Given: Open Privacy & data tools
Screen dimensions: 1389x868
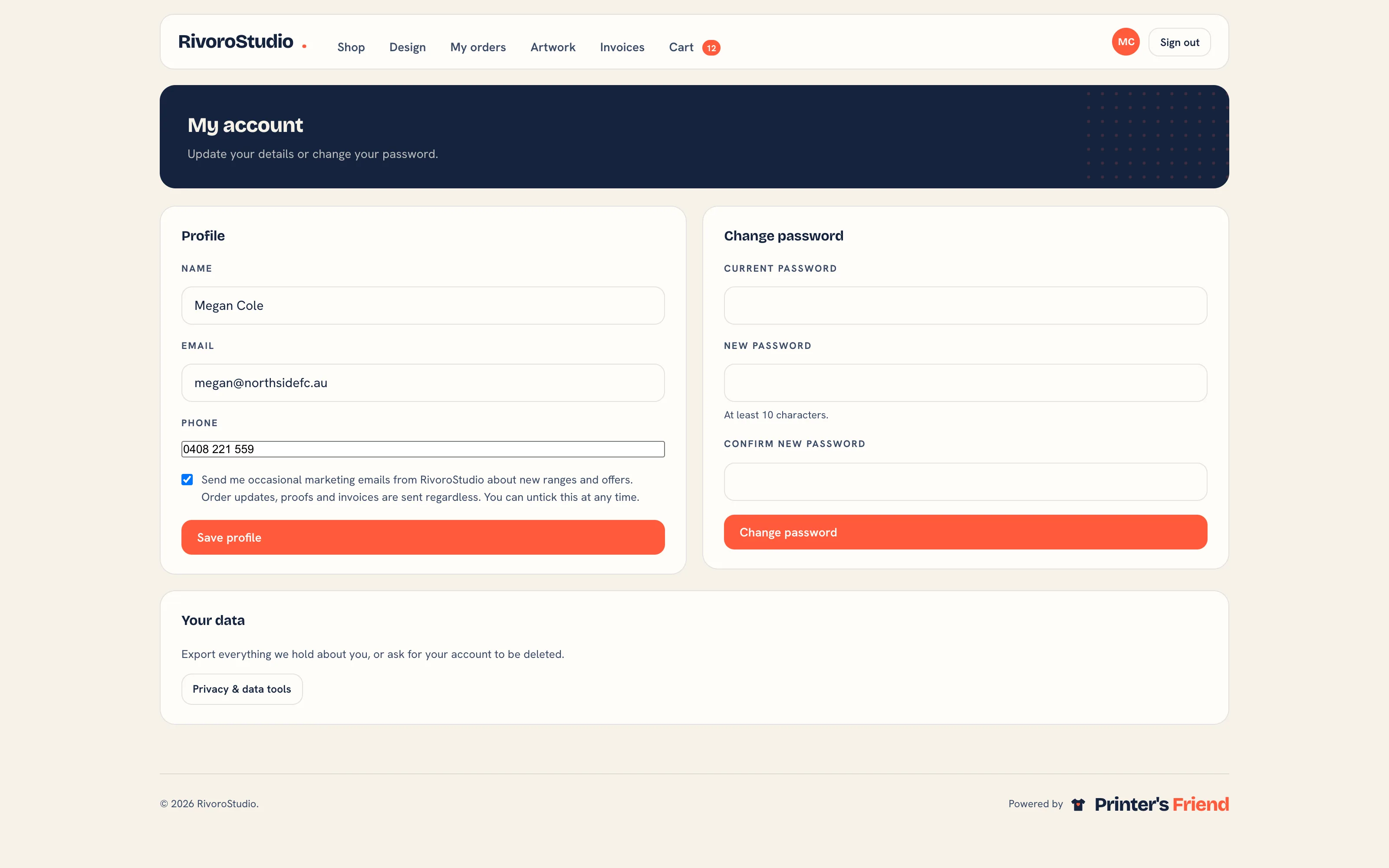Looking at the screenshot, I should (242, 689).
